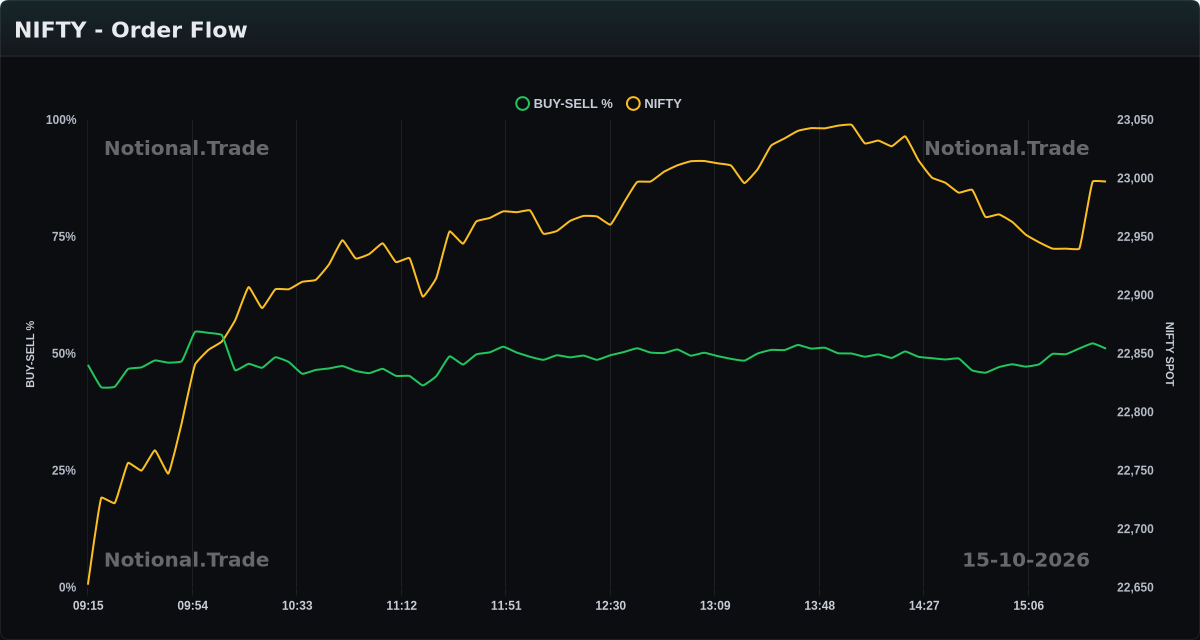Click the 10:33 time axis label
The height and width of the screenshot is (640, 1200).
click(297, 606)
